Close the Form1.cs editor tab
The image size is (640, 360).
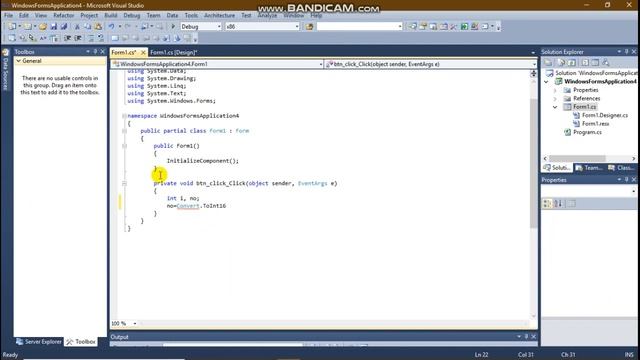[x=143, y=52]
